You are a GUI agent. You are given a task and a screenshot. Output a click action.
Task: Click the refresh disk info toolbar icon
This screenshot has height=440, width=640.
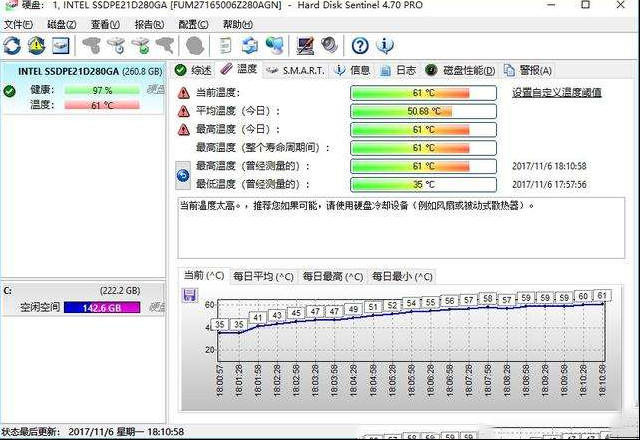pos(12,45)
